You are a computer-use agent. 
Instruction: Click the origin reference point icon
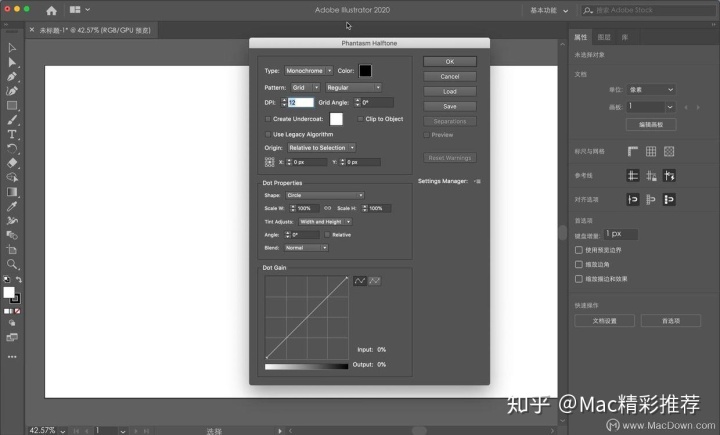pyautogui.click(x=270, y=162)
